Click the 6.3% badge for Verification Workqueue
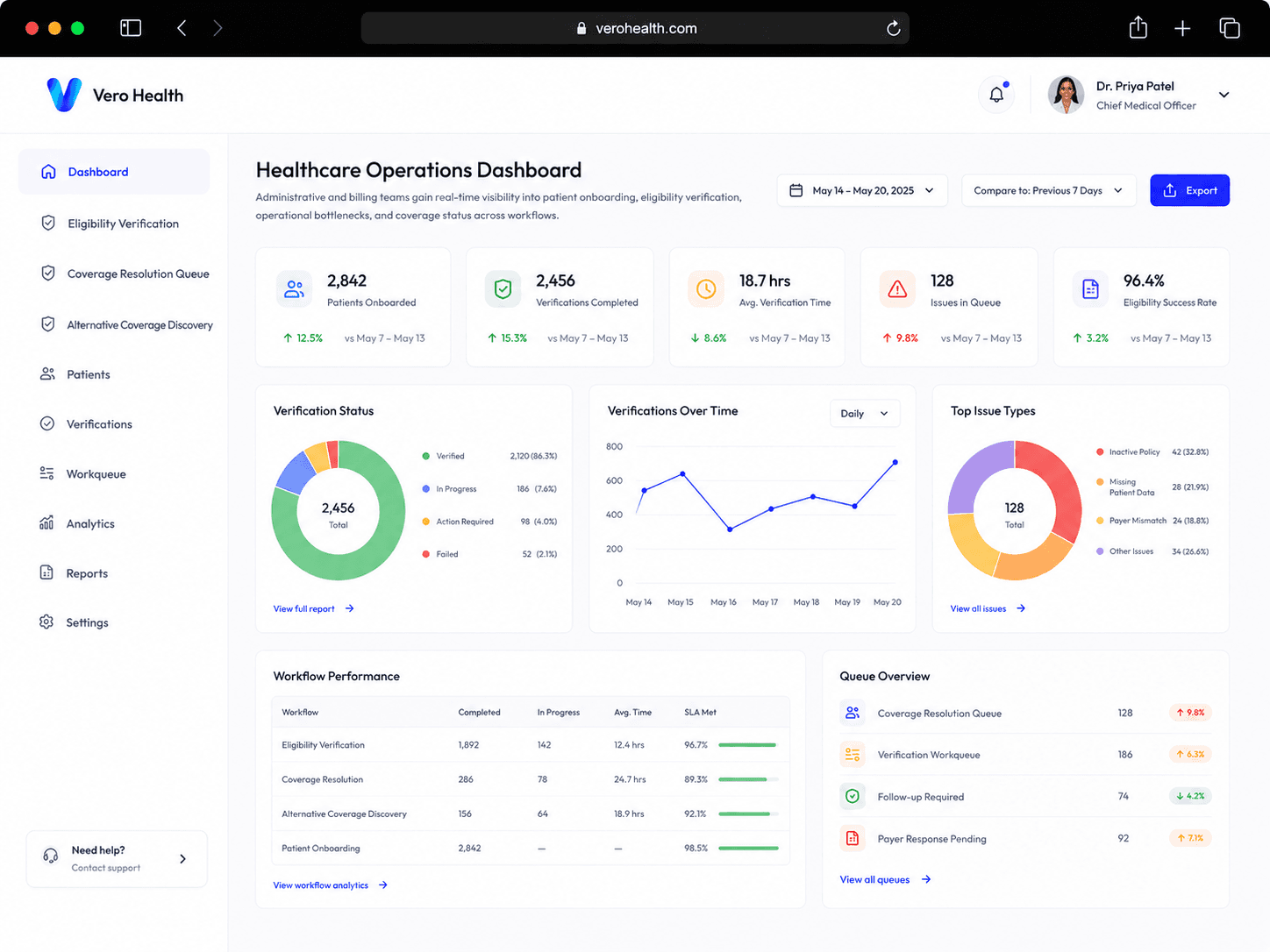The height and width of the screenshot is (952, 1270). (1190, 754)
